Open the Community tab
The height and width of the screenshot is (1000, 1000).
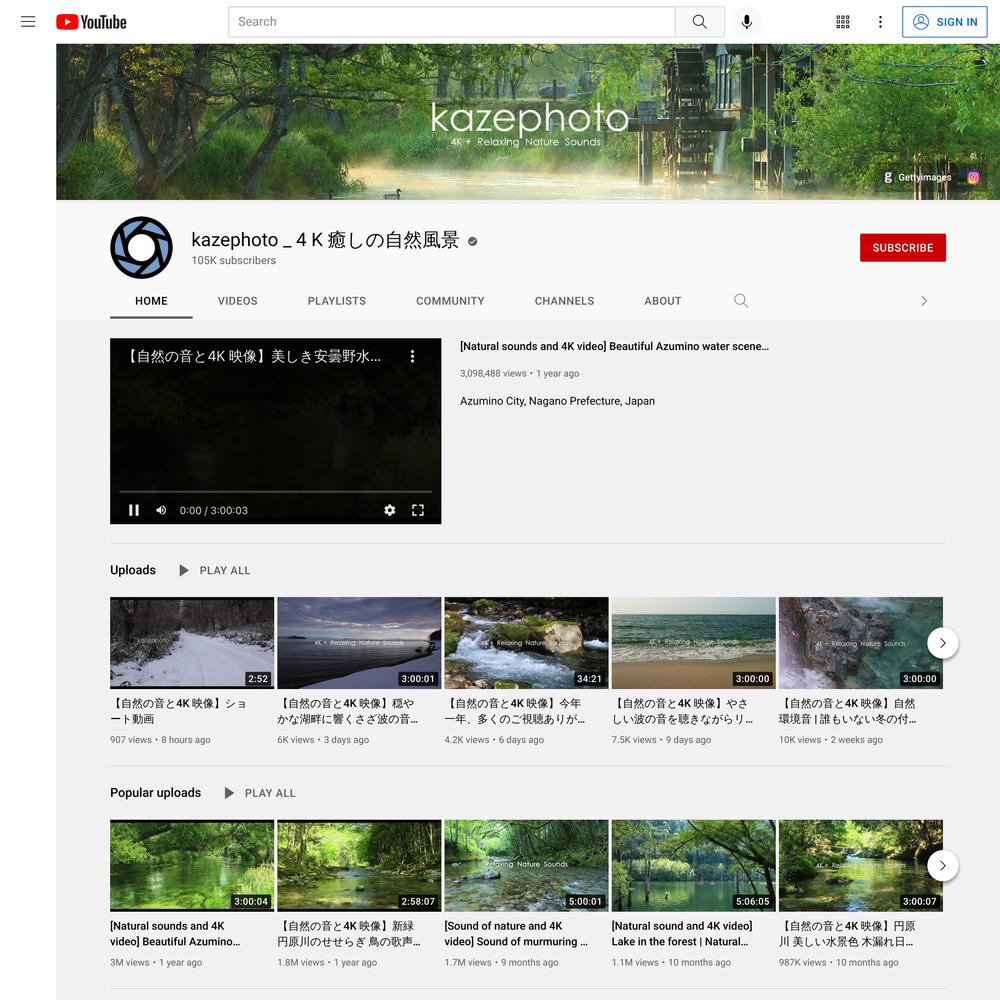tap(450, 301)
